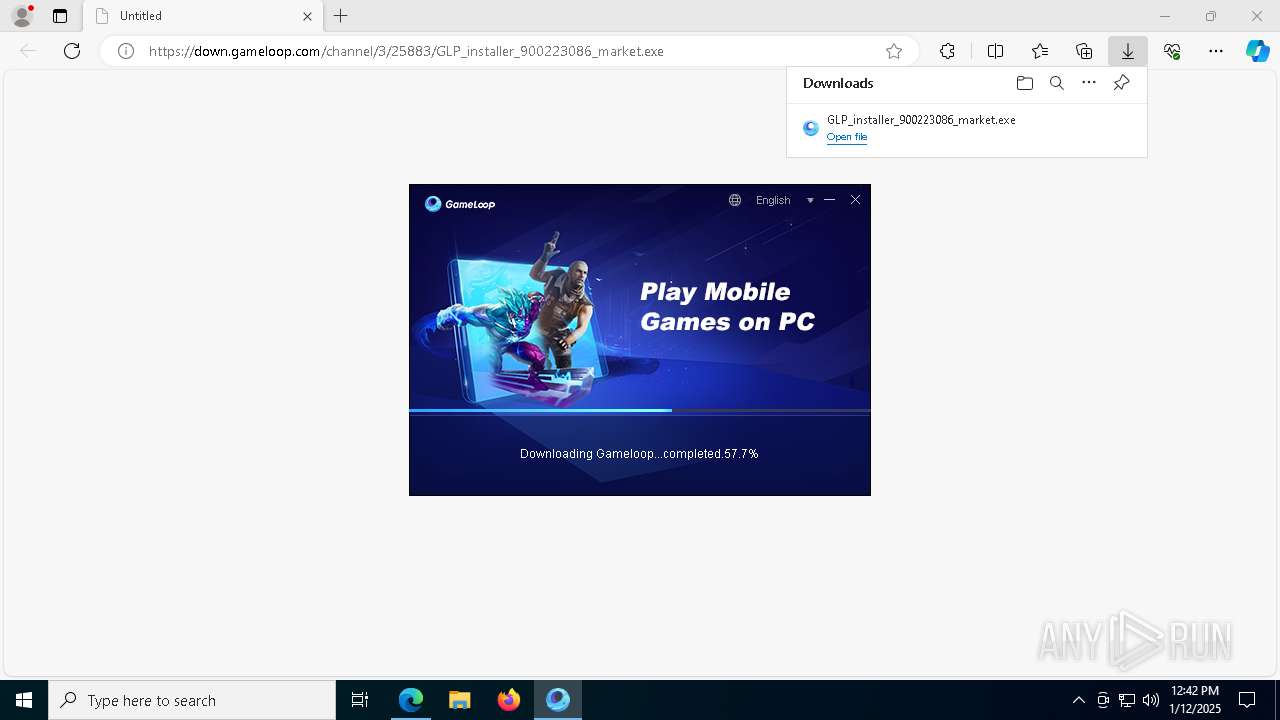The height and width of the screenshot is (720, 1280).
Task: View site information icon in address bar
Action: coord(126,51)
